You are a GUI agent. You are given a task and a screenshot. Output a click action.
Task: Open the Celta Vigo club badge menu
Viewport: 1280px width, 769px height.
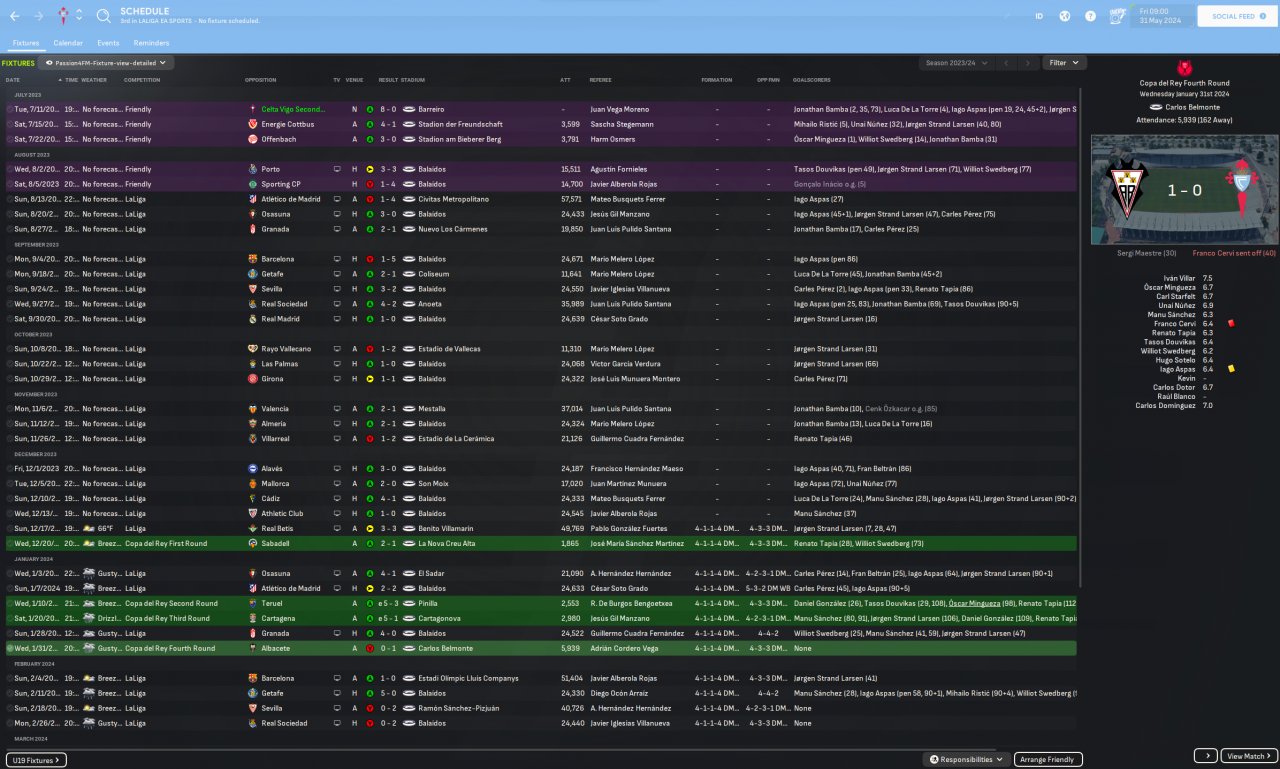pyautogui.click(x=63, y=16)
